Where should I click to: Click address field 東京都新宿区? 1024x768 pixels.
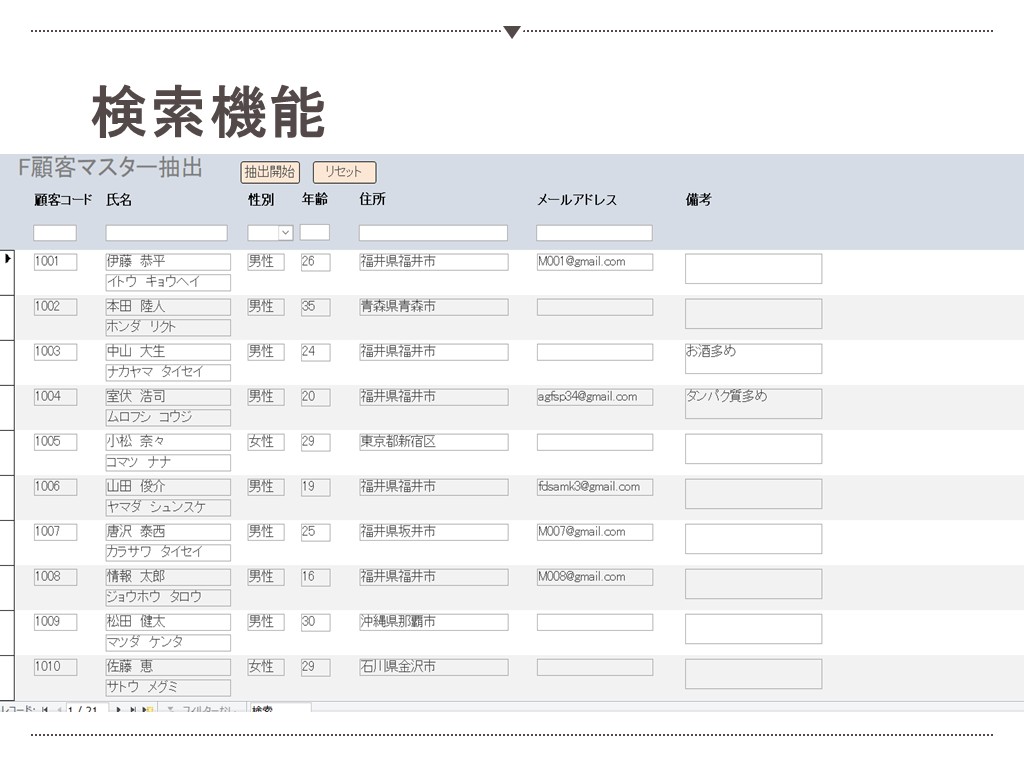click(433, 442)
